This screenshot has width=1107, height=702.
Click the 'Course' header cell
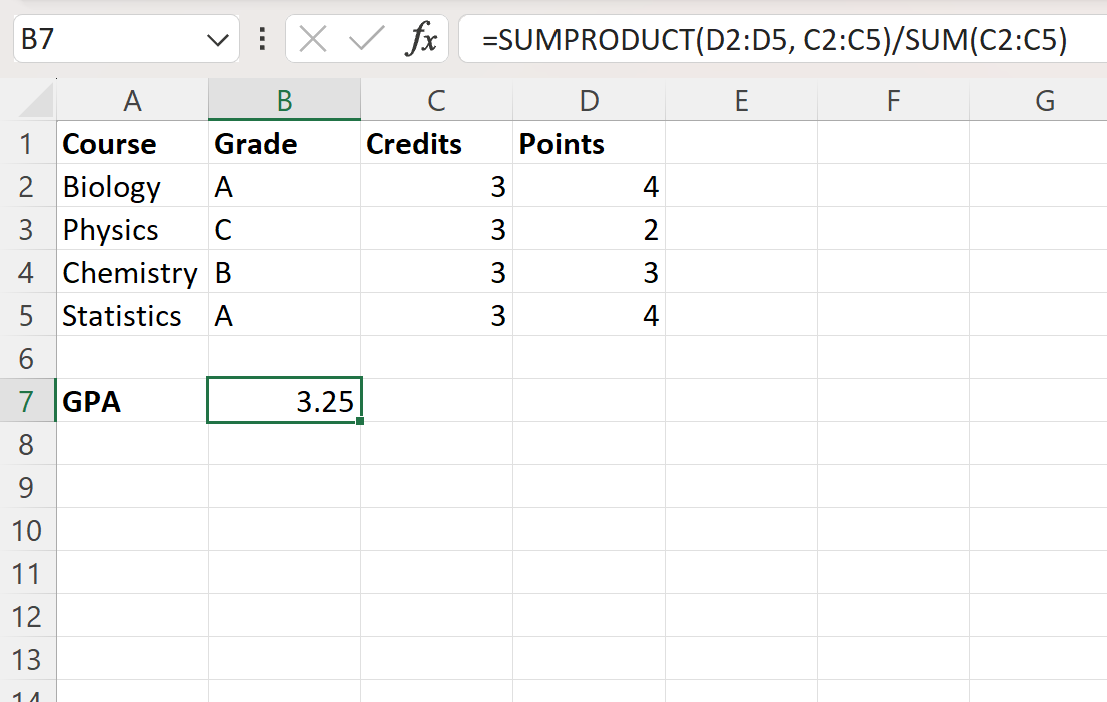(132, 143)
